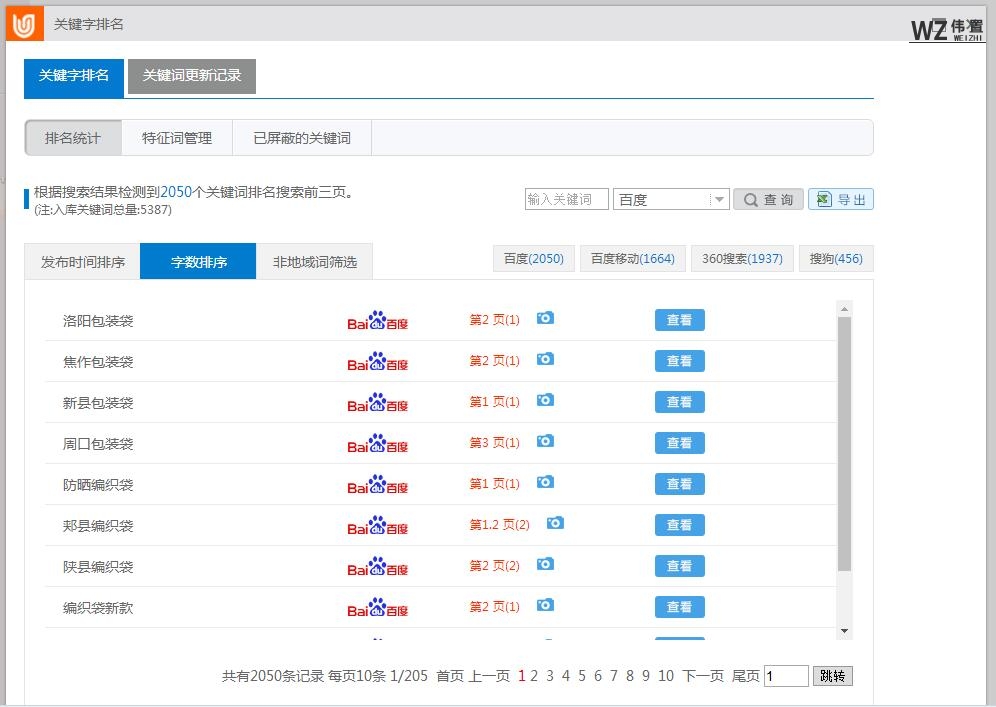The image size is (996, 707).
Task: Open camera snapshot for 郏县编织袋
Action: 555,523
